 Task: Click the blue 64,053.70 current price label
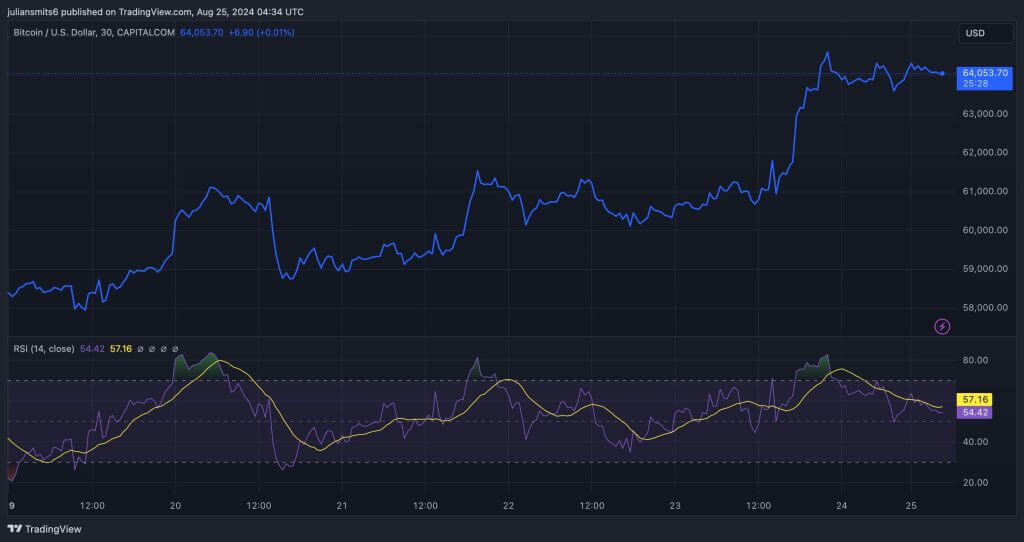984,73
